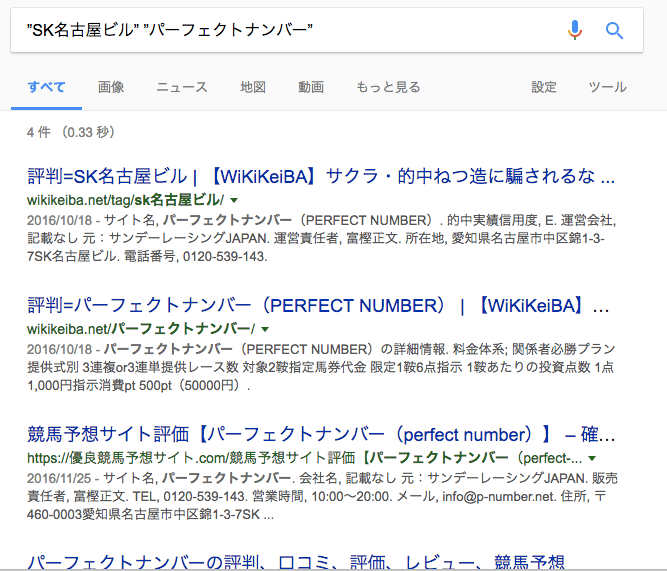Screen dimensions: 667x571
Task: Switch to the ニュース tab
Action: 182,87
